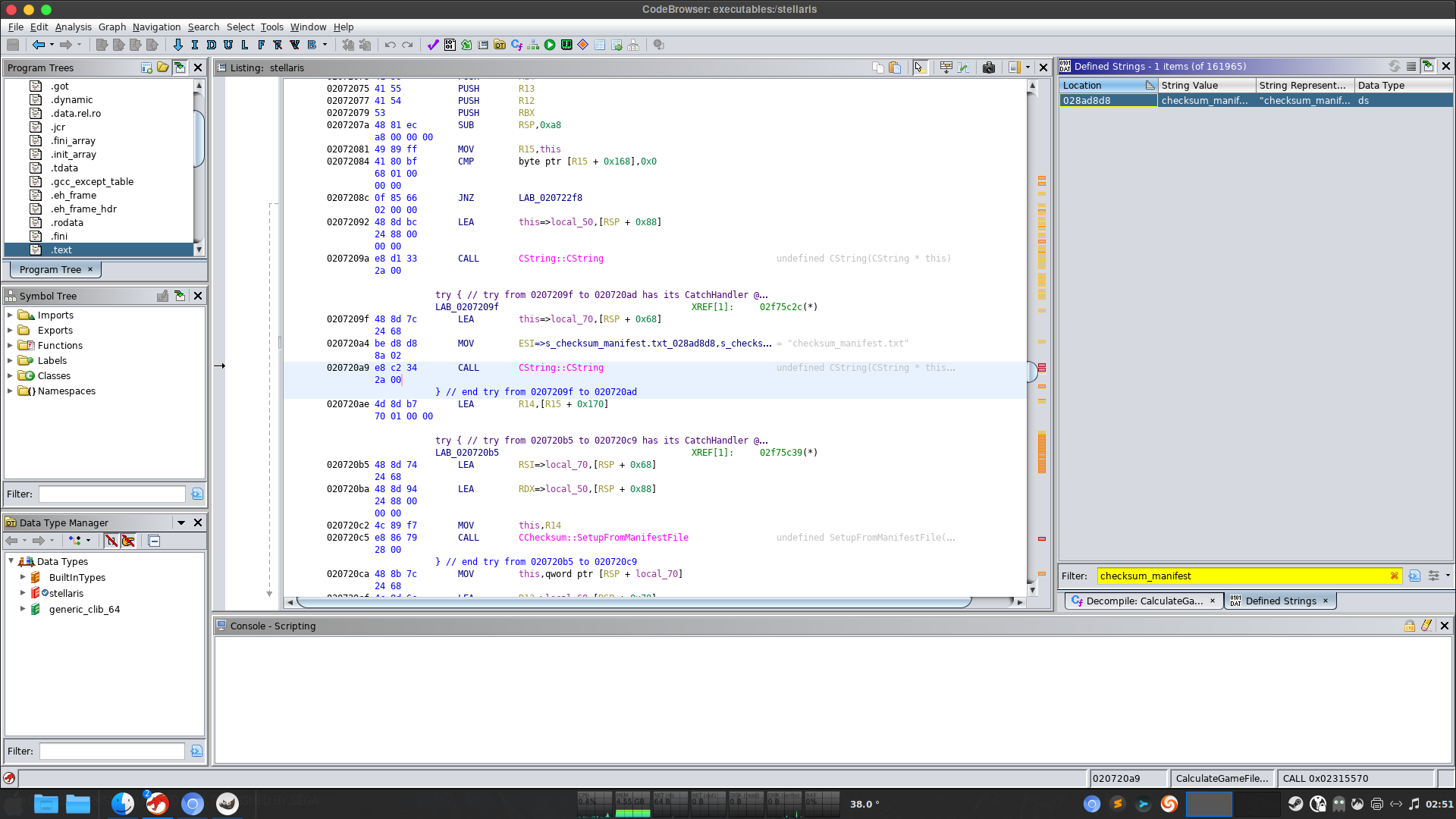
Task: Click the Disassemble 'D' toolbar icon
Action: (x=212, y=45)
